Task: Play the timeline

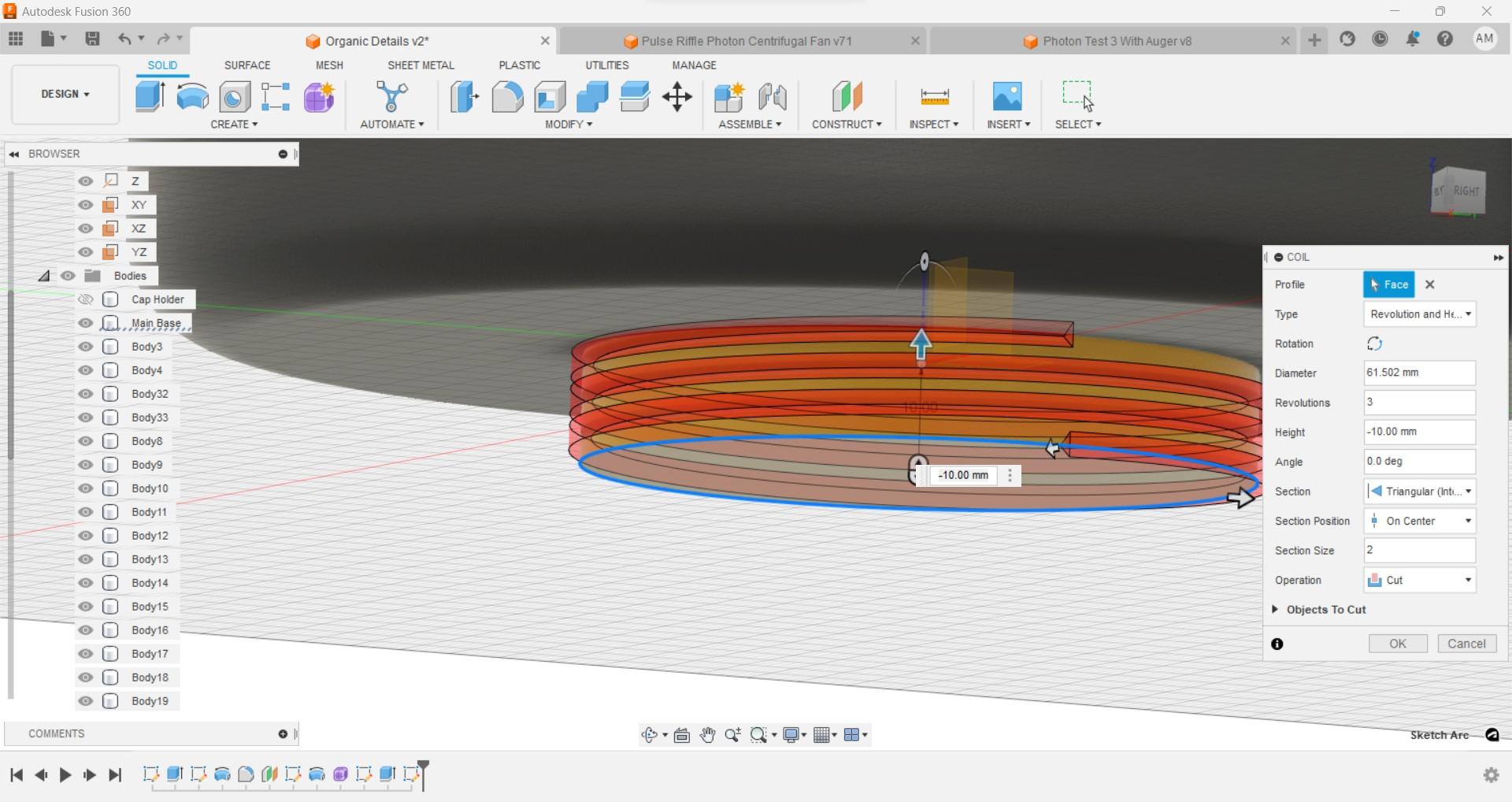Action: 65,775
